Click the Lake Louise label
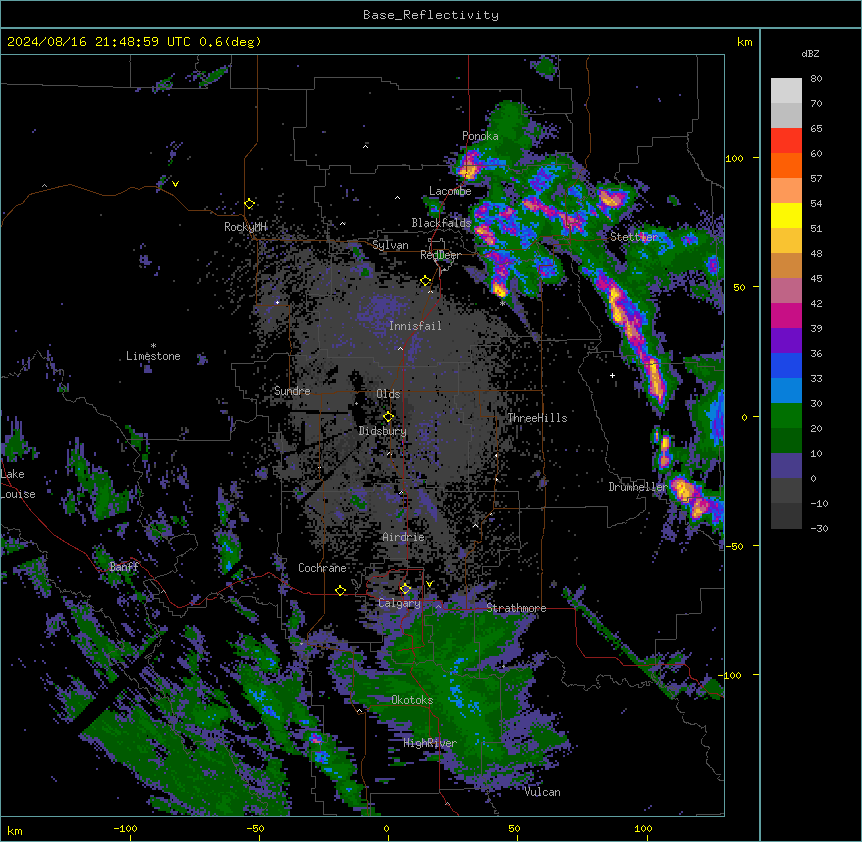Image resolution: width=862 pixels, height=842 pixels. [x=18, y=484]
